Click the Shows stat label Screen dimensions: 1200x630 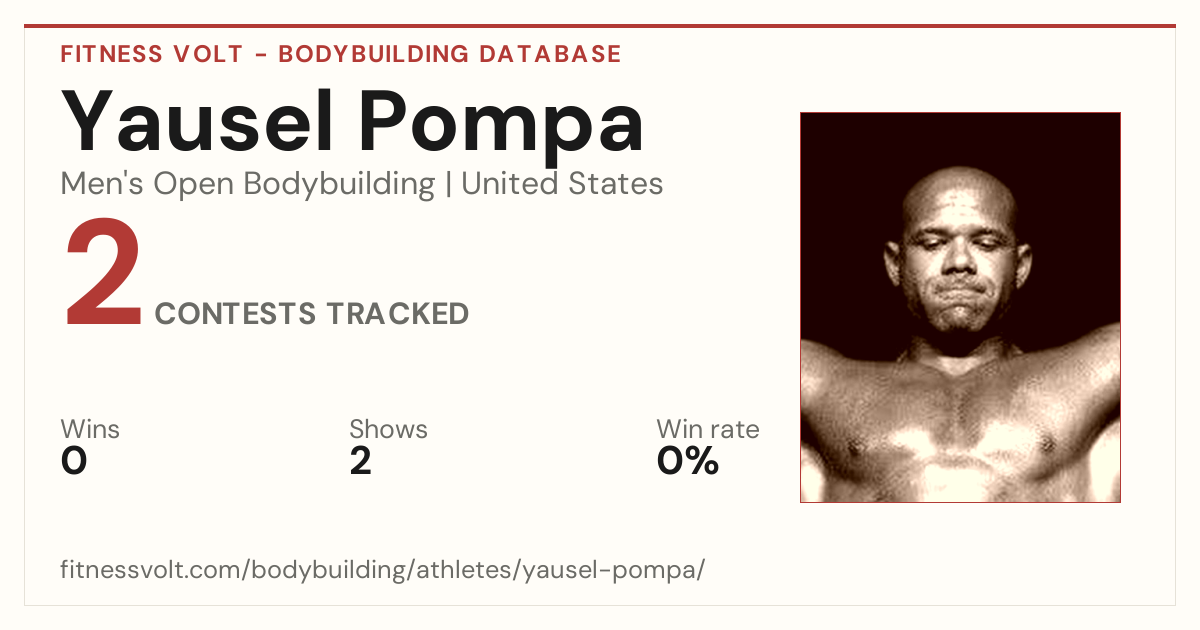pos(388,430)
